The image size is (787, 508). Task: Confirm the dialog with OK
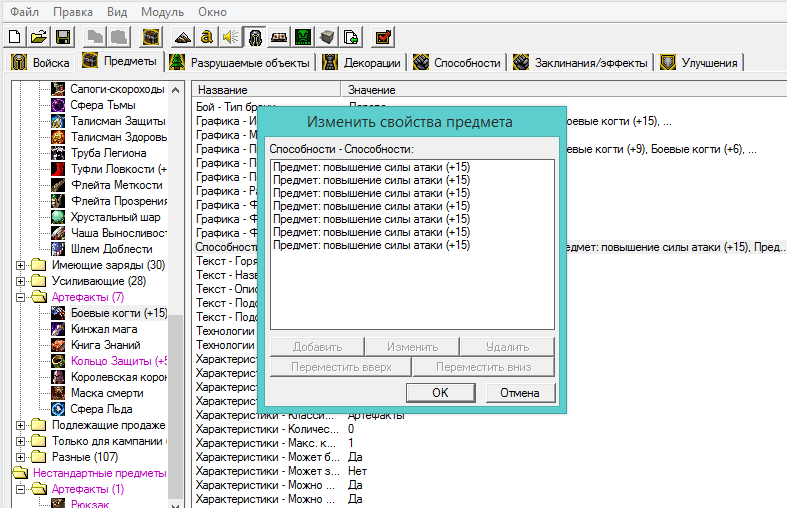440,393
